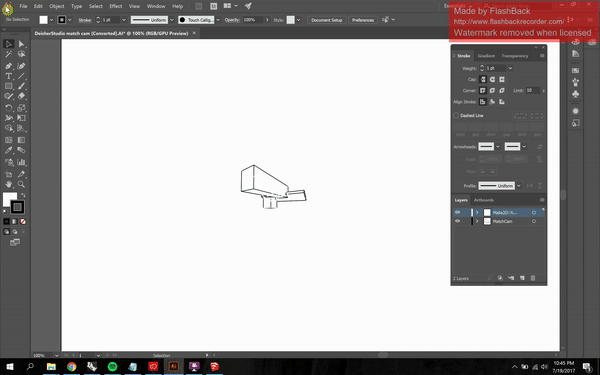Select the Eyedropper tool
This screenshot has width=600, height=375.
8,150
